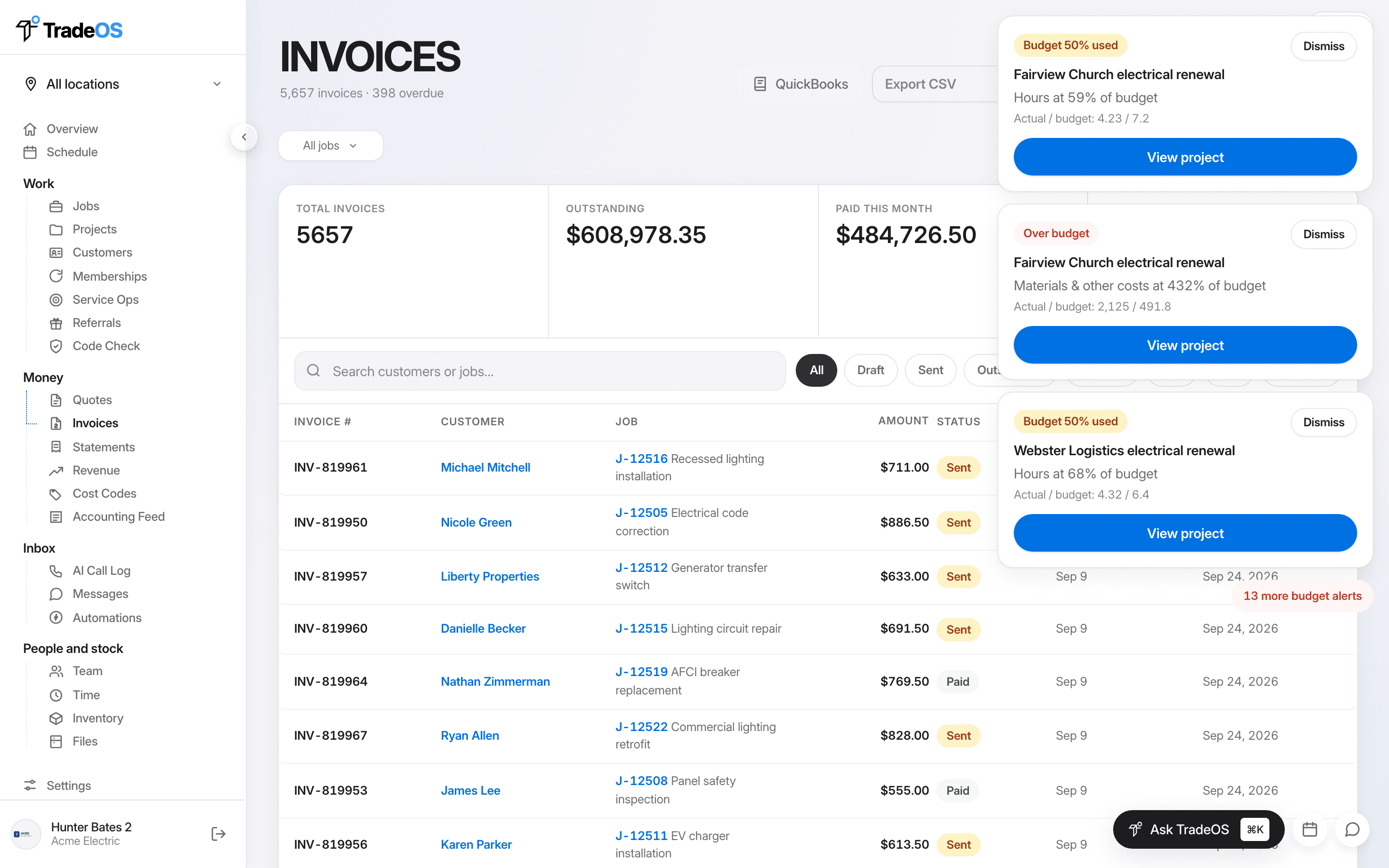Screen dimensions: 1389x868
Task: Click the Memberships refresh icon
Action: pos(55,276)
